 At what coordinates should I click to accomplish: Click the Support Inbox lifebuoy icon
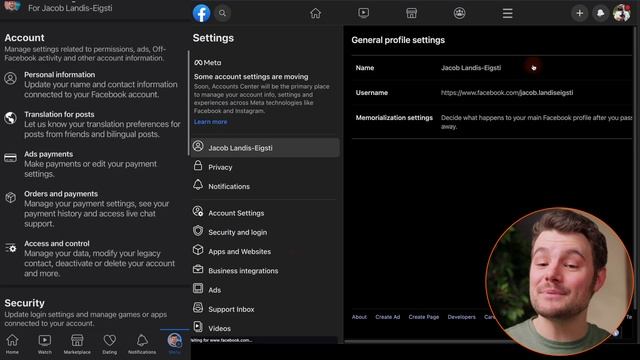[198, 307]
